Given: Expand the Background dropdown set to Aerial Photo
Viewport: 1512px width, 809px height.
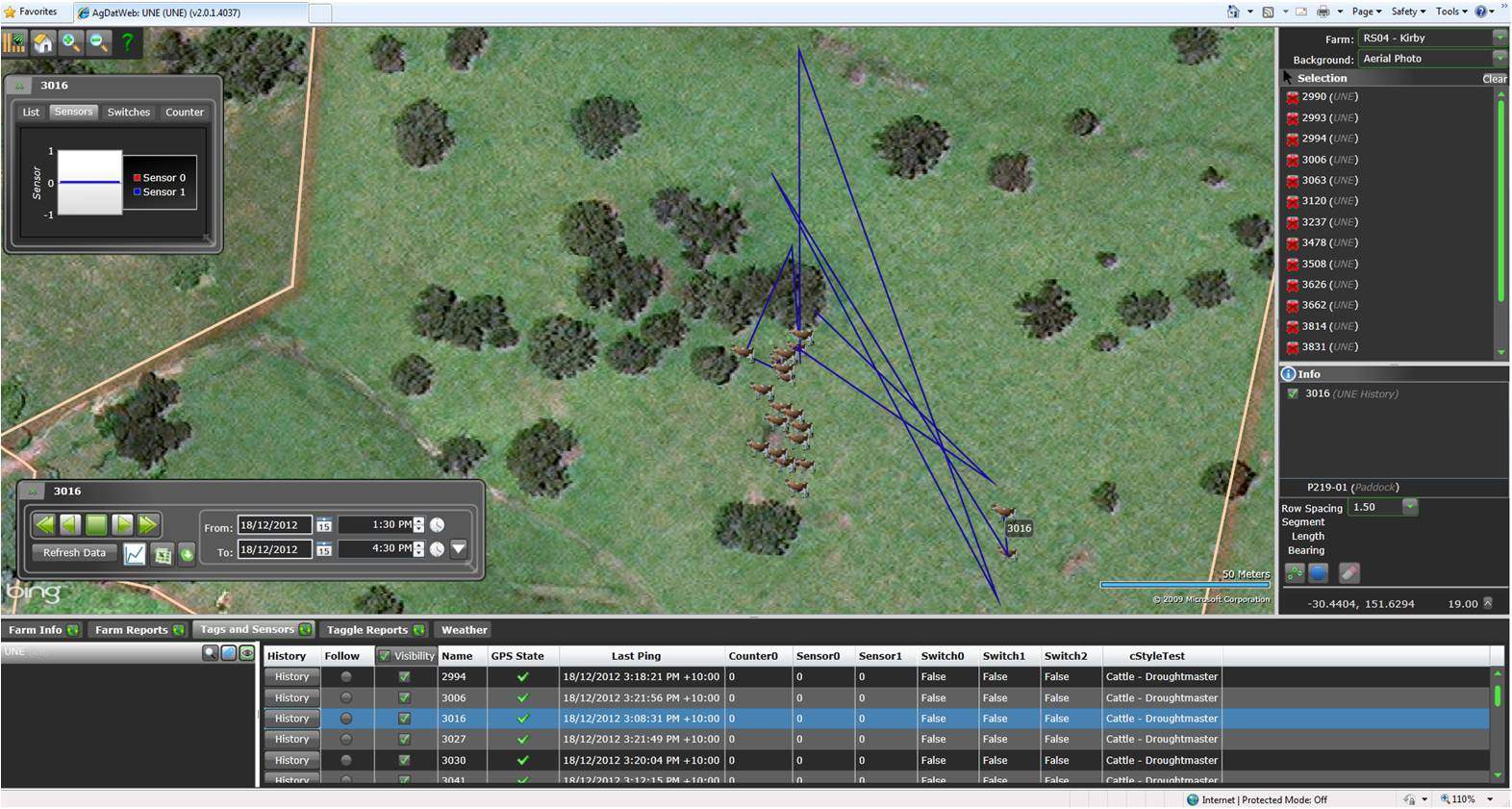Looking at the screenshot, I should 1499,59.
